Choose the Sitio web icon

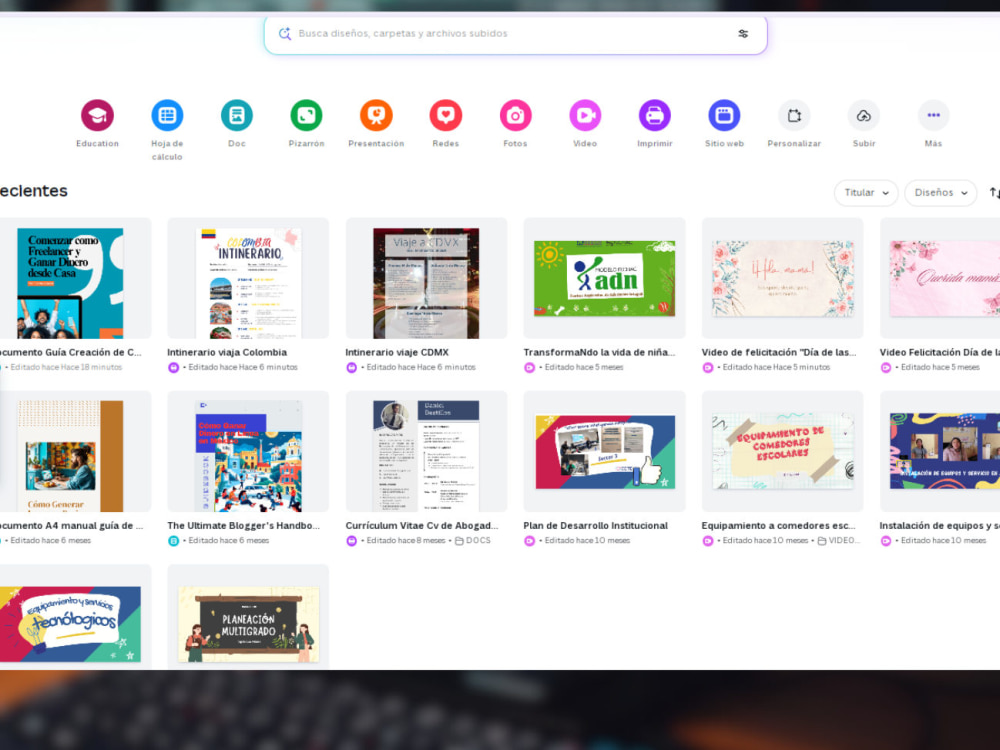tap(724, 115)
